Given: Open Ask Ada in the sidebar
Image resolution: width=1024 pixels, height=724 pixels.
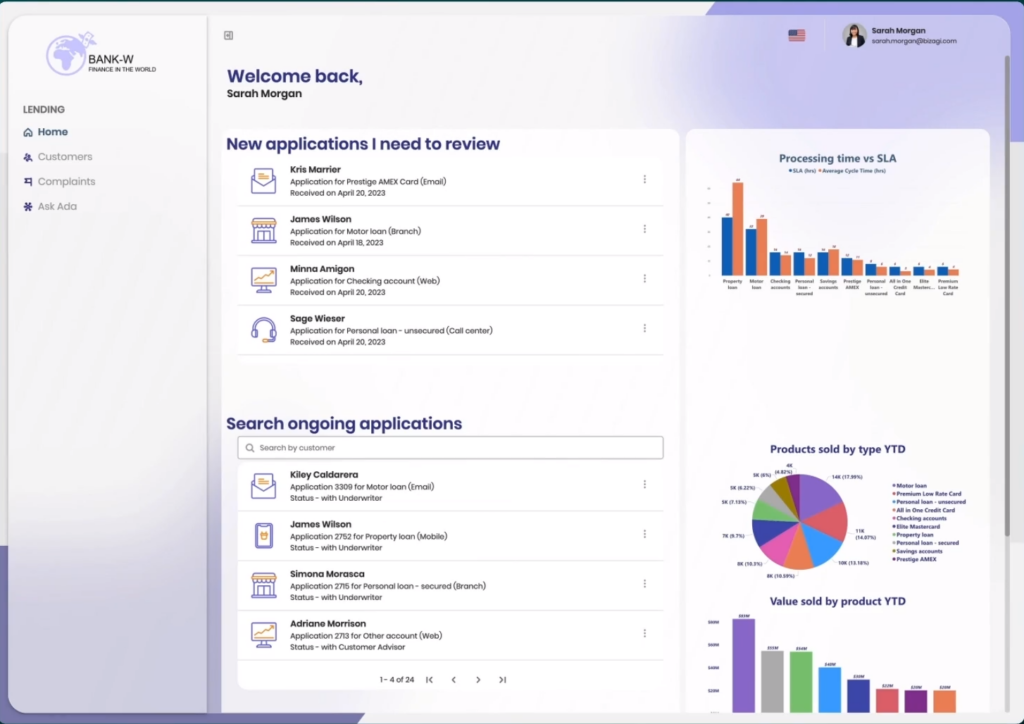Looking at the screenshot, I should (x=57, y=207).
